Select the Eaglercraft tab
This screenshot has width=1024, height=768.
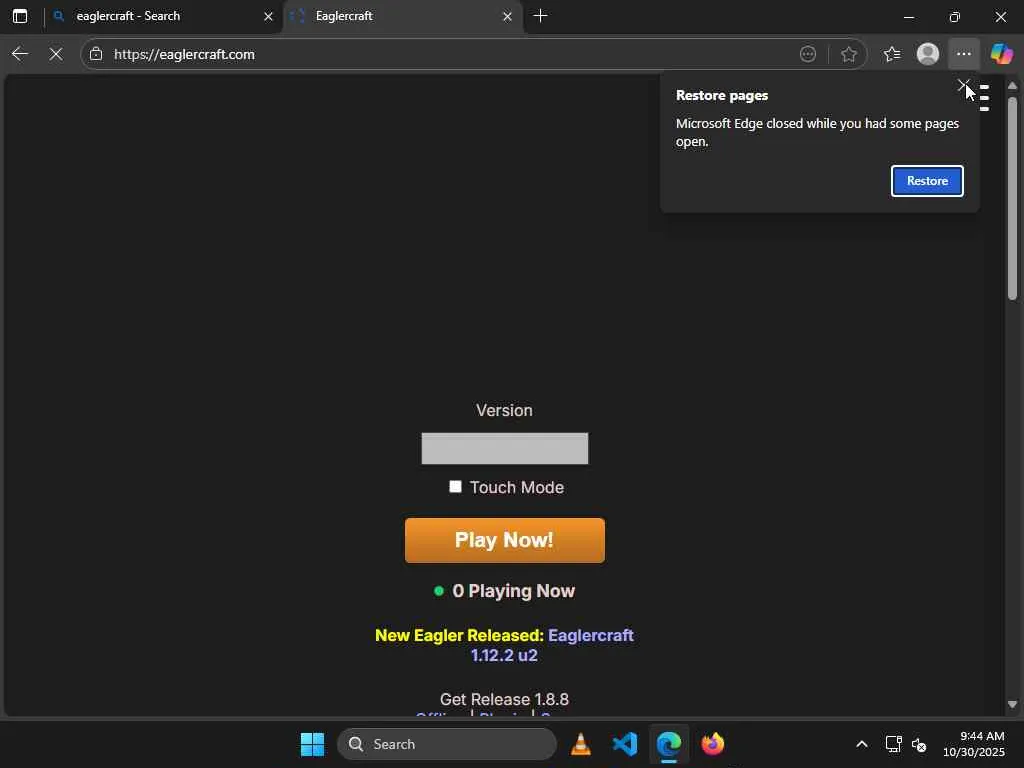(x=403, y=16)
